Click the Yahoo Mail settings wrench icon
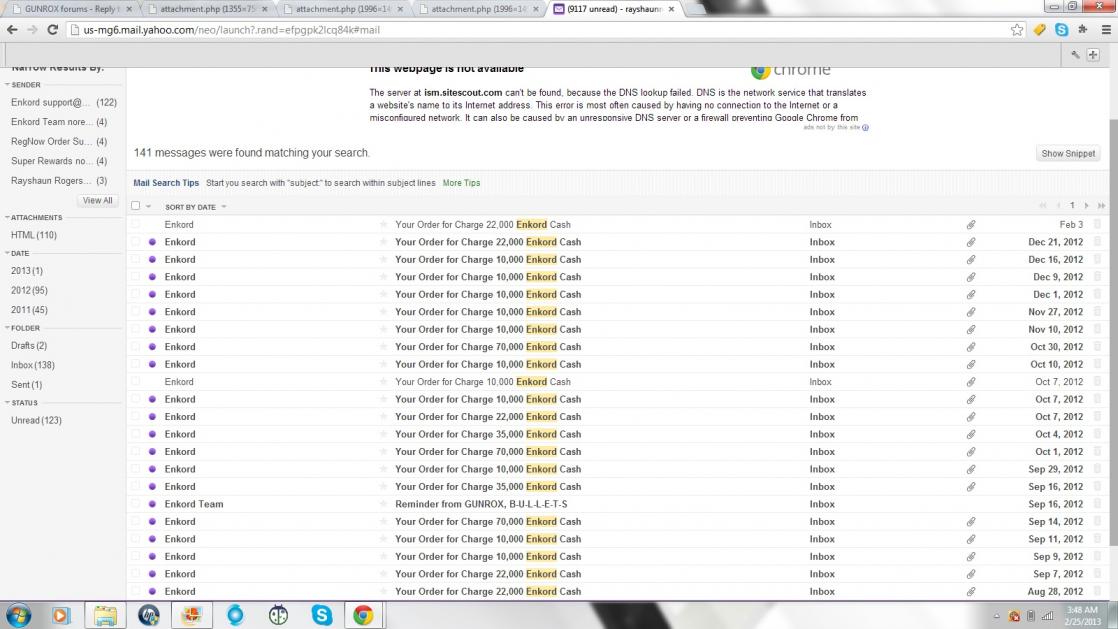The height and width of the screenshot is (629, 1118). pyautogui.click(x=1075, y=55)
